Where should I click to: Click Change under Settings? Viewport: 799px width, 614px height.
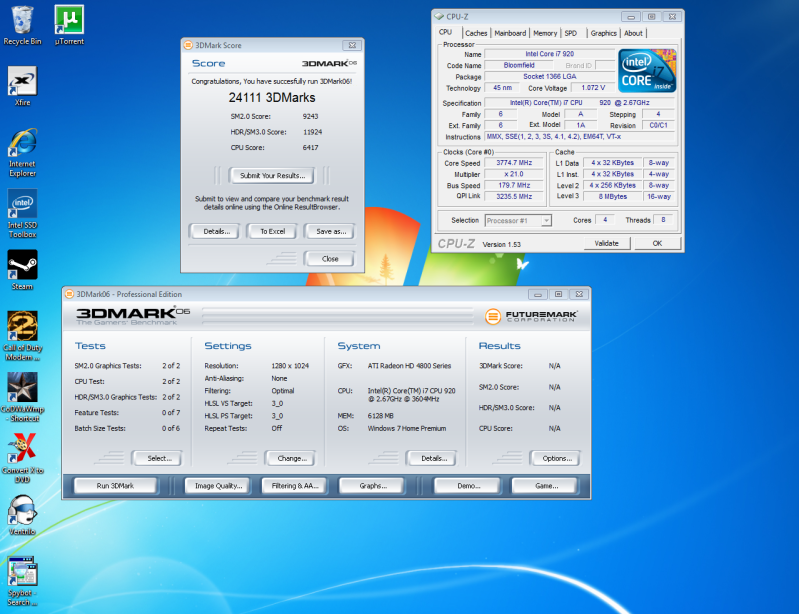pos(291,459)
